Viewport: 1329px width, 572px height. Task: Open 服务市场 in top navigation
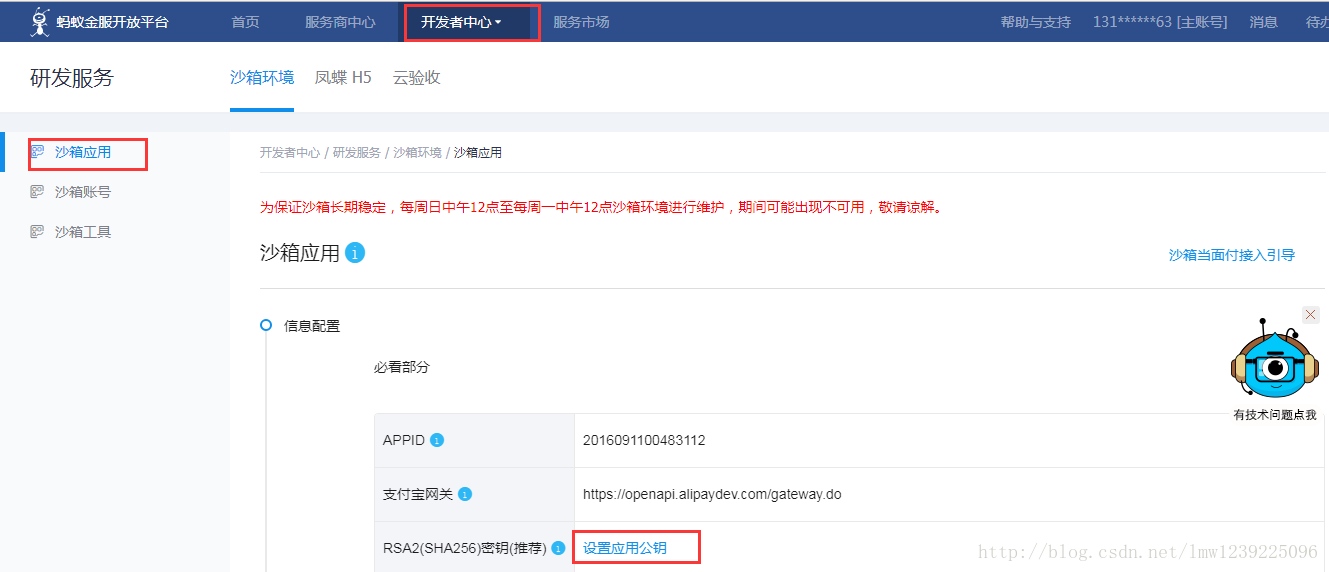[581, 22]
